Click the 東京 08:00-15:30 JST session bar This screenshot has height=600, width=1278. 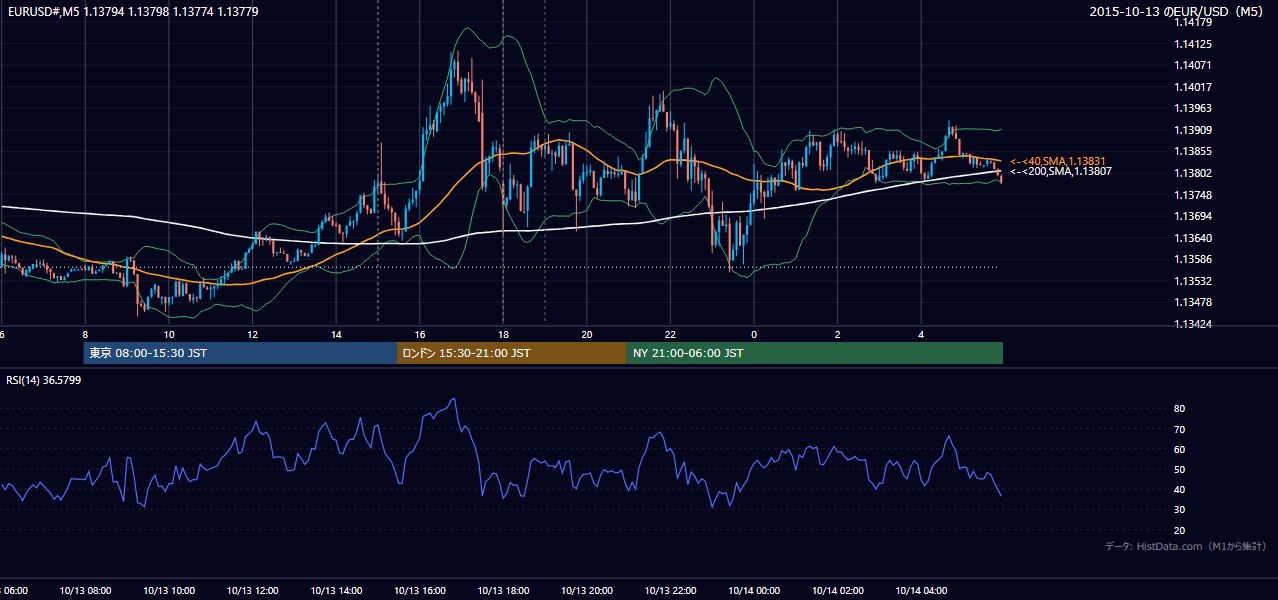click(240, 353)
